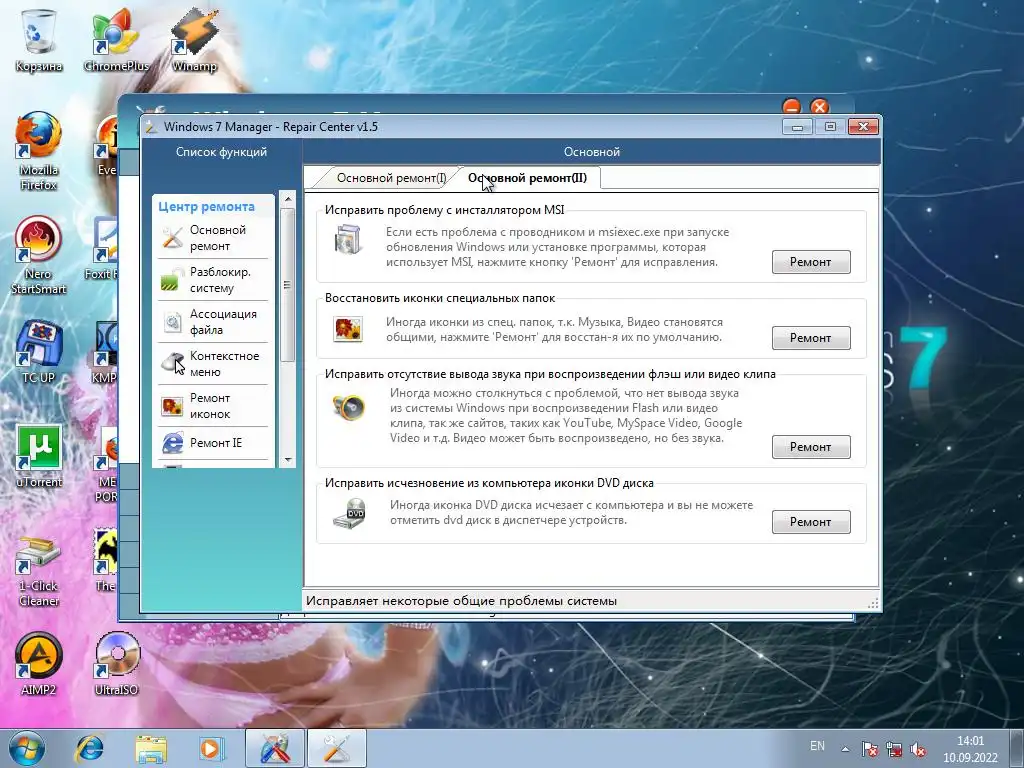
Task: Click the megaphone sound fix icon
Action: coord(348,408)
